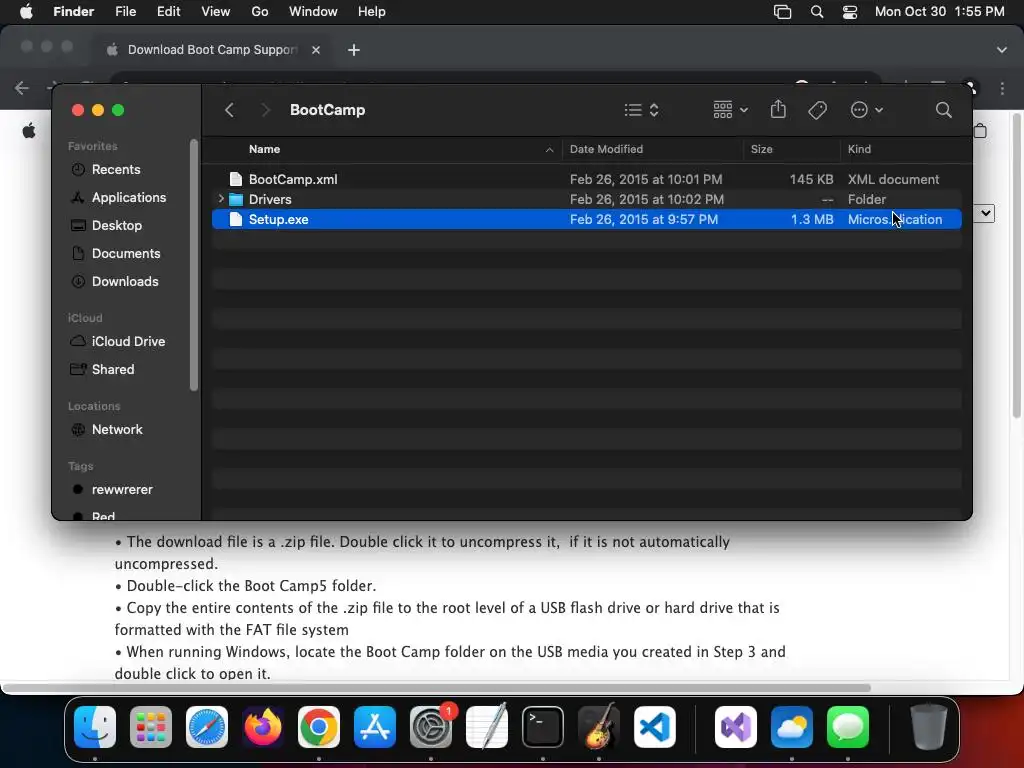Launch Google Chrome from the Dock
Image resolution: width=1024 pixels, height=768 pixels.
319,727
